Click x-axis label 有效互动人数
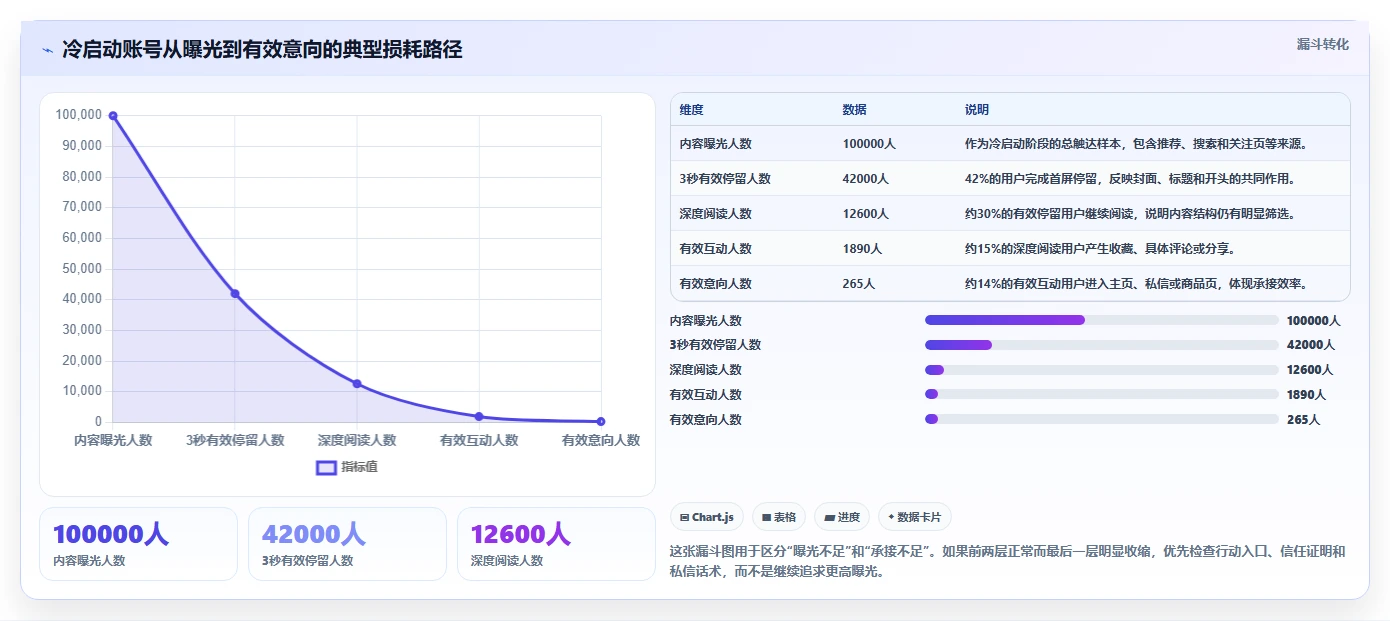 [x=479, y=440]
